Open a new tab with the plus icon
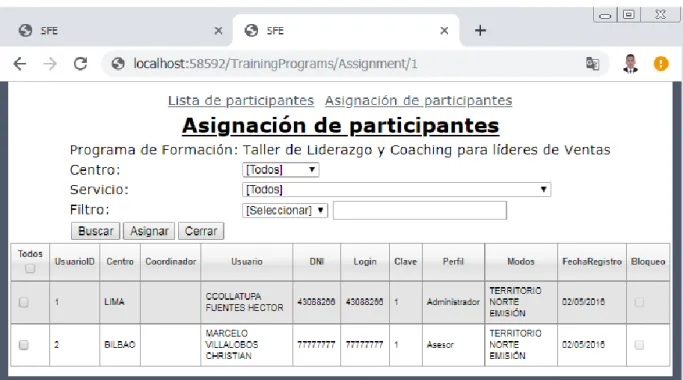This screenshot has width=683, height=380. [x=480, y=31]
